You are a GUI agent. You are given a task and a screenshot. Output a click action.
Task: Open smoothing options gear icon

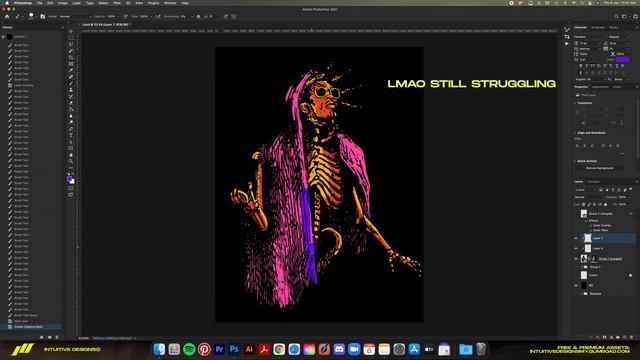coord(198,16)
